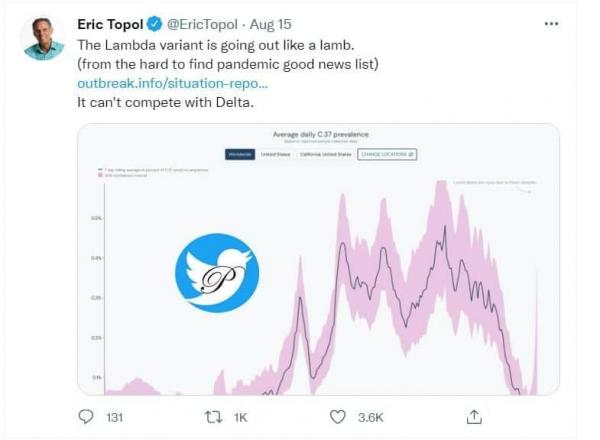Click the reply speech bubble icon
600x440 pixels.
(x=87, y=416)
